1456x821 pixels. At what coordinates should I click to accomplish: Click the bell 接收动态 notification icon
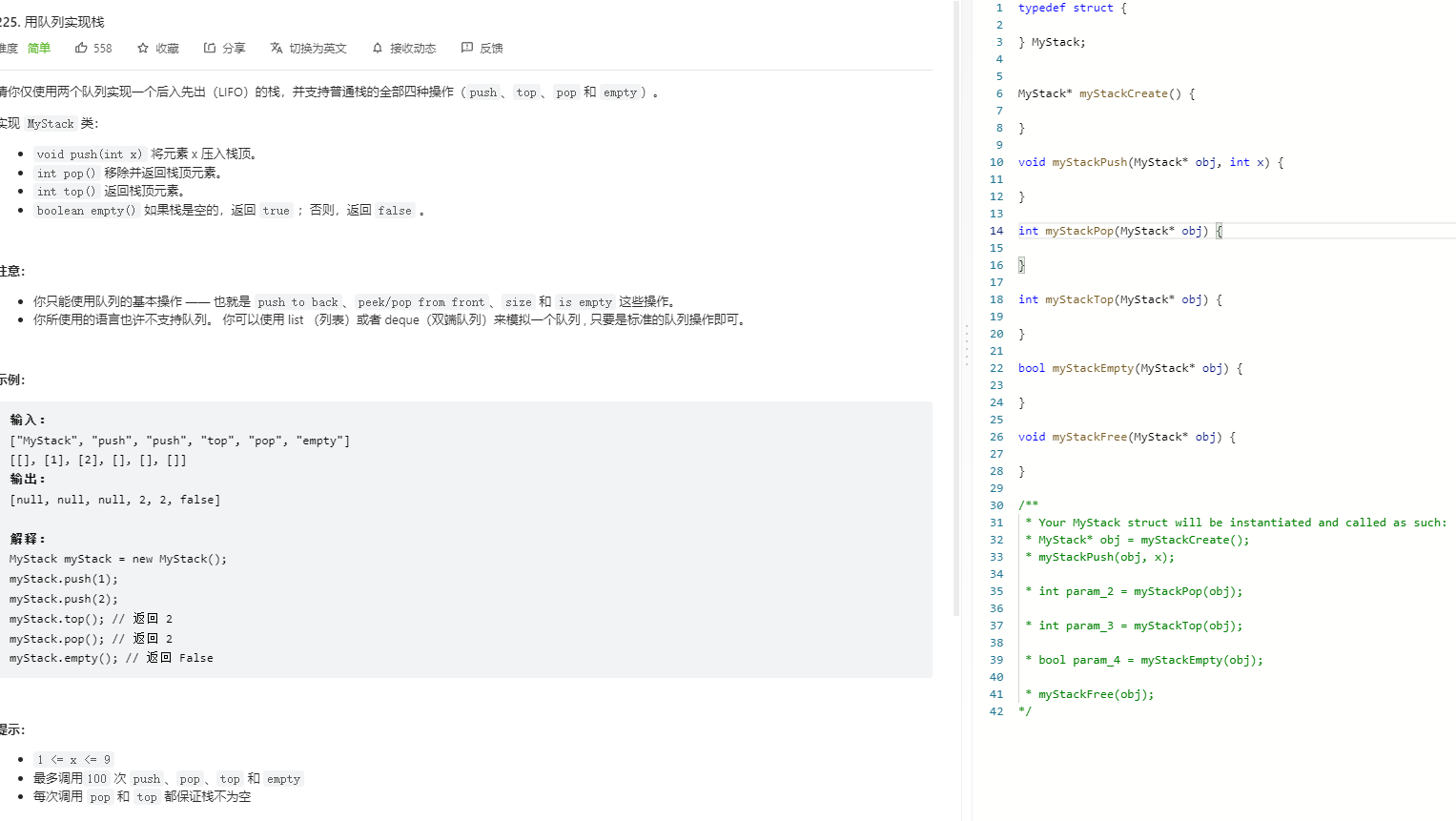click(x=378, y=48)
